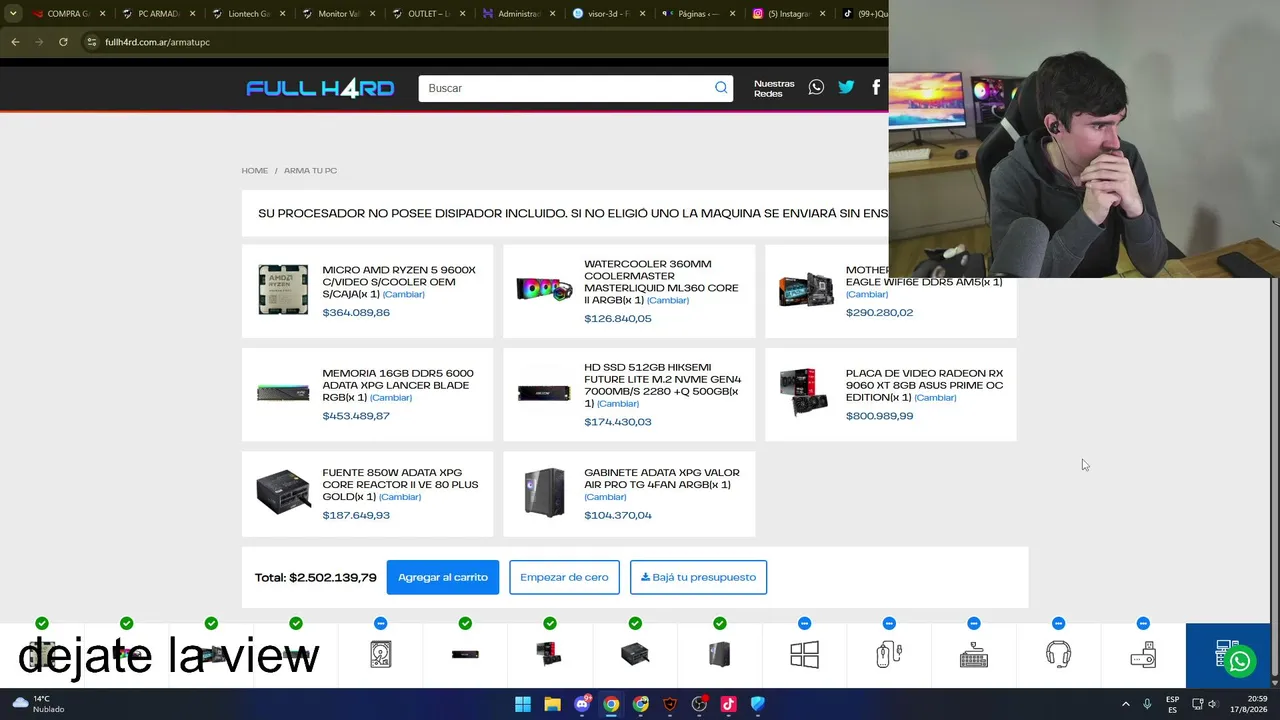
Task: Change the Radeon RX 9060 XT card
Action: [x=935, y=398]
